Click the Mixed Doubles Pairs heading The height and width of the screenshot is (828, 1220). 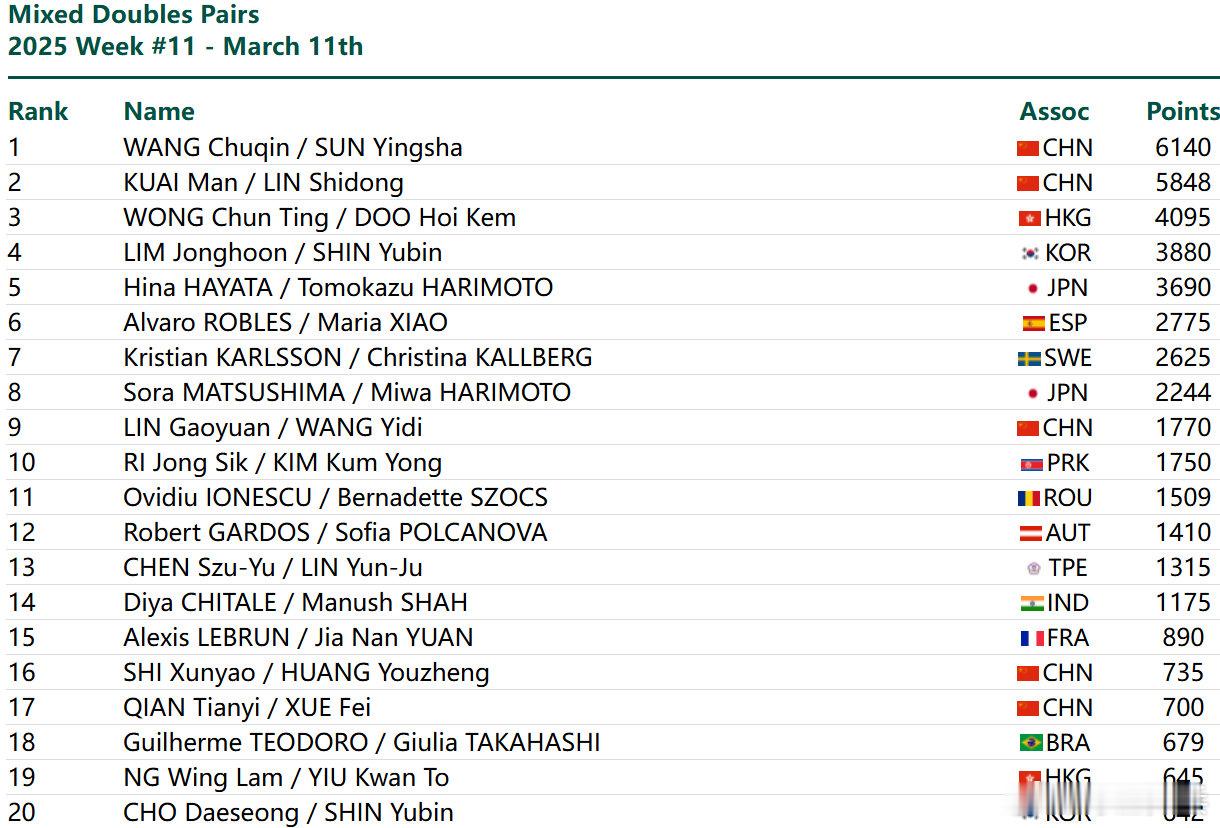134,15
